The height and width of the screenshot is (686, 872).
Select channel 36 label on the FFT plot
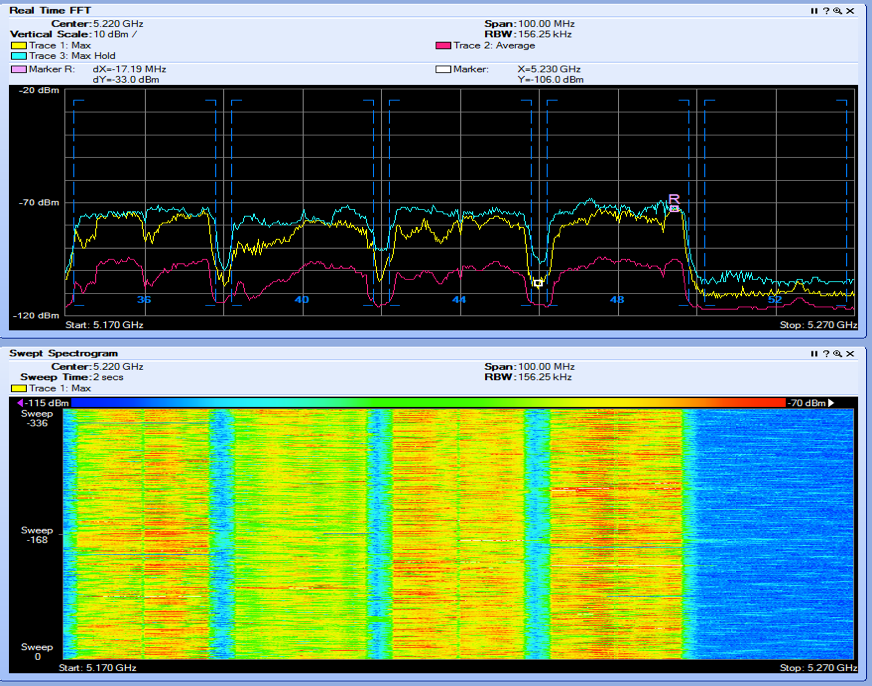(x=144, y=300)
